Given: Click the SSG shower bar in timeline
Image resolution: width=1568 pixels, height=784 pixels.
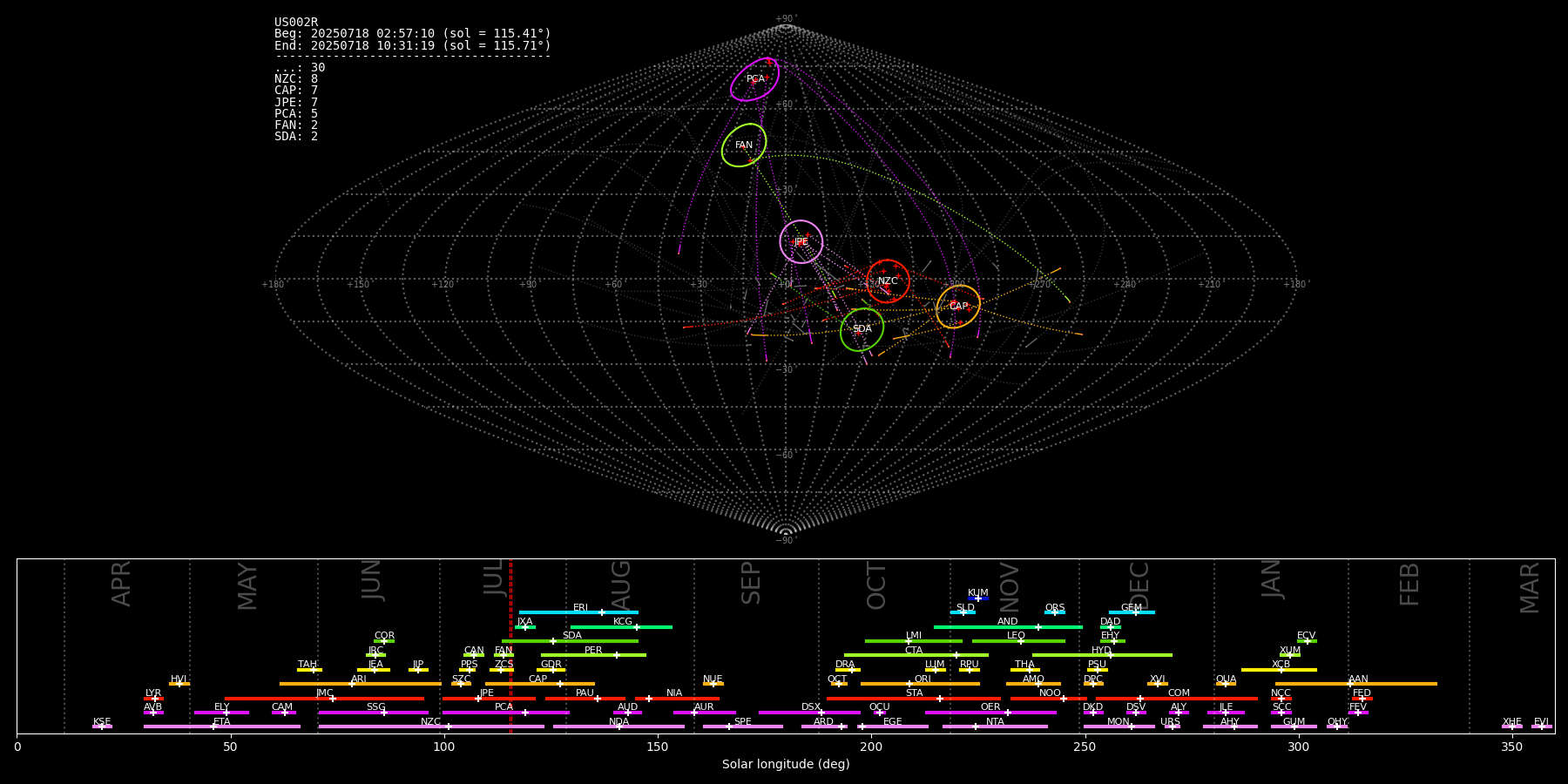Looking at the screenshot, I should tap(374, 713).
